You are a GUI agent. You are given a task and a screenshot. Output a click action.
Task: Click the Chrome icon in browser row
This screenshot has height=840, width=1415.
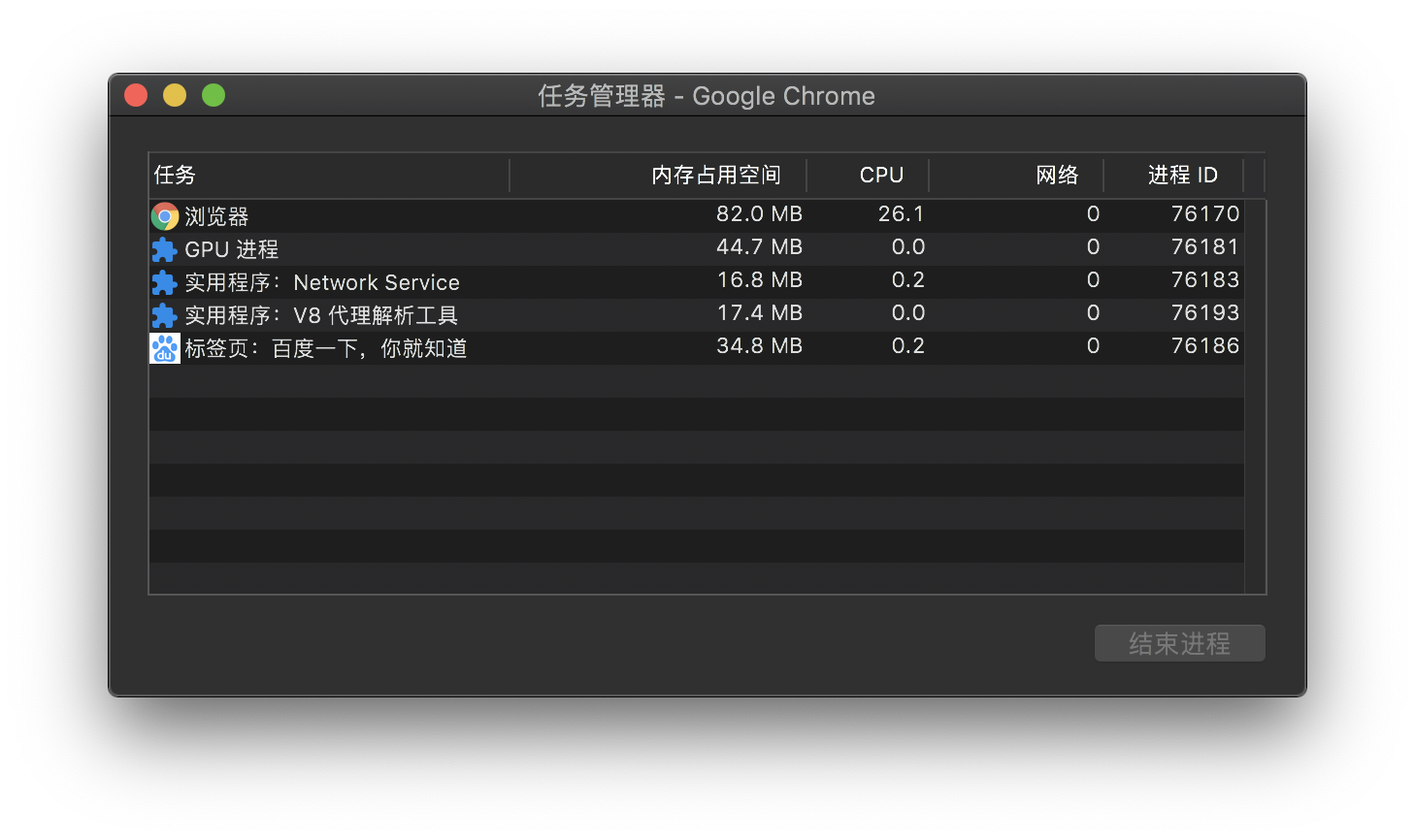(x=165, y=215)
